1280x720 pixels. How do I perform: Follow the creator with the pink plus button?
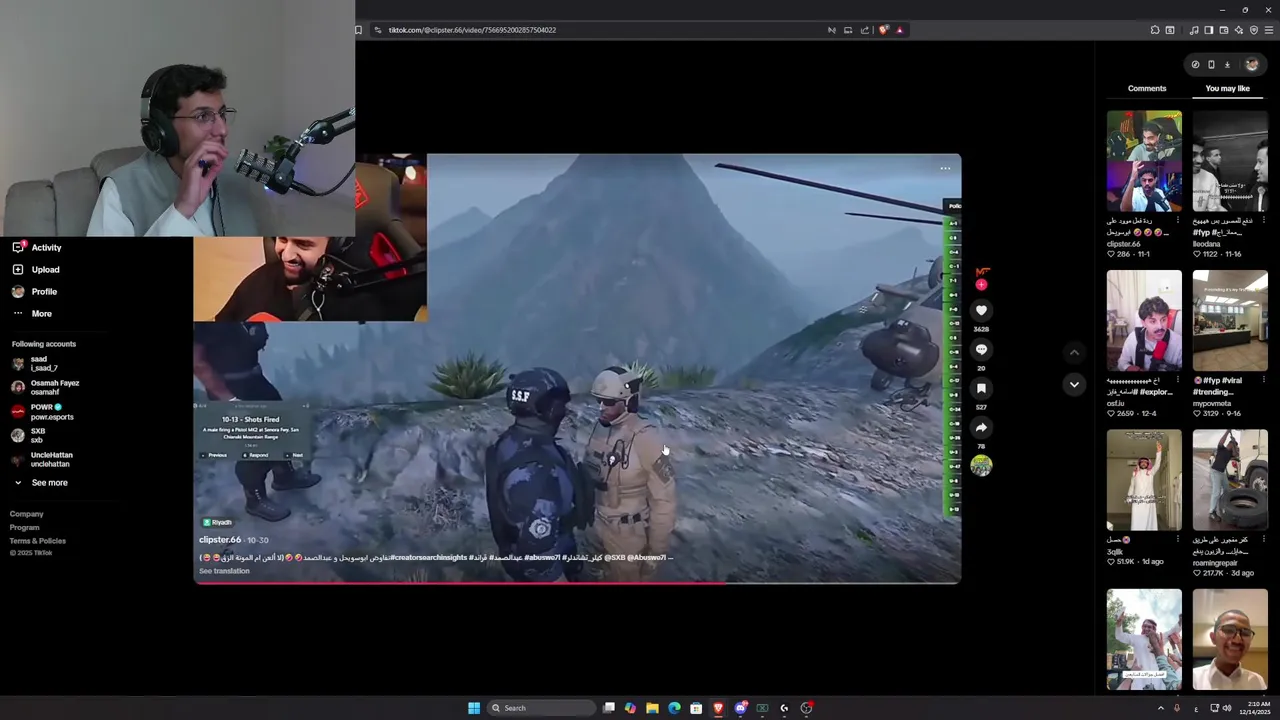click(981, 285)
